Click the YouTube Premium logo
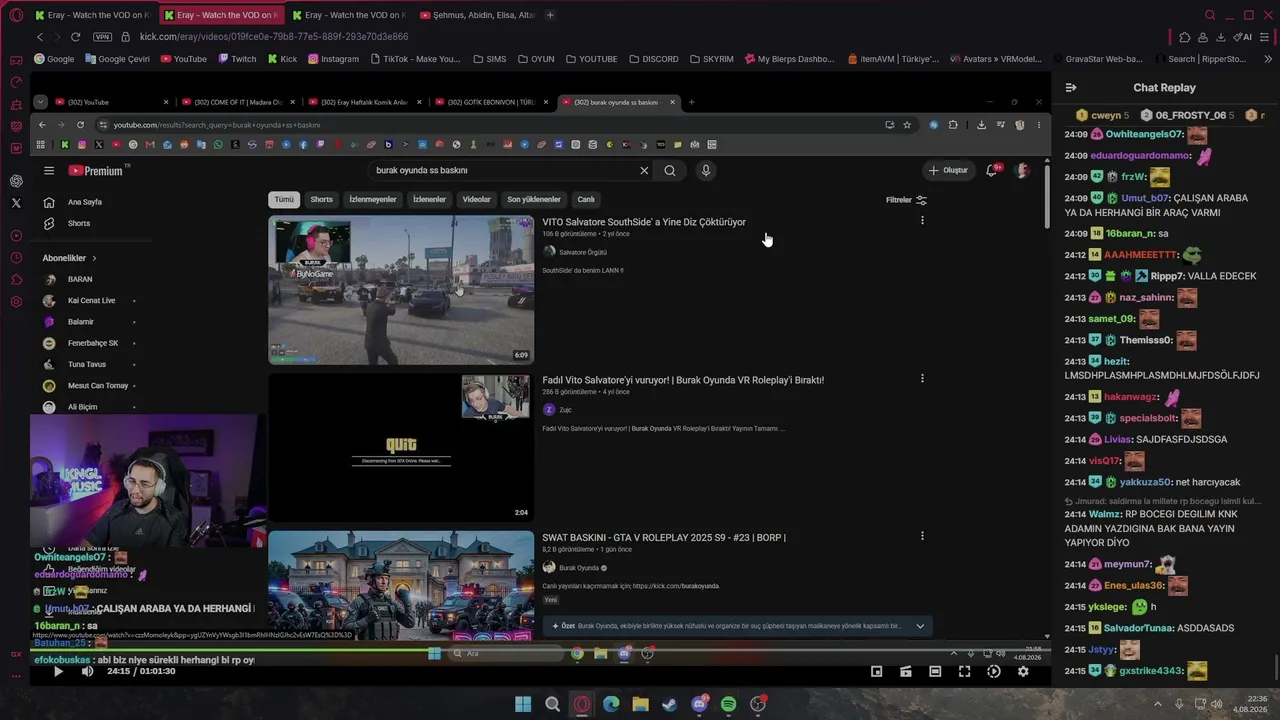The image size is (1280, 720). click(x=95, y=170)
